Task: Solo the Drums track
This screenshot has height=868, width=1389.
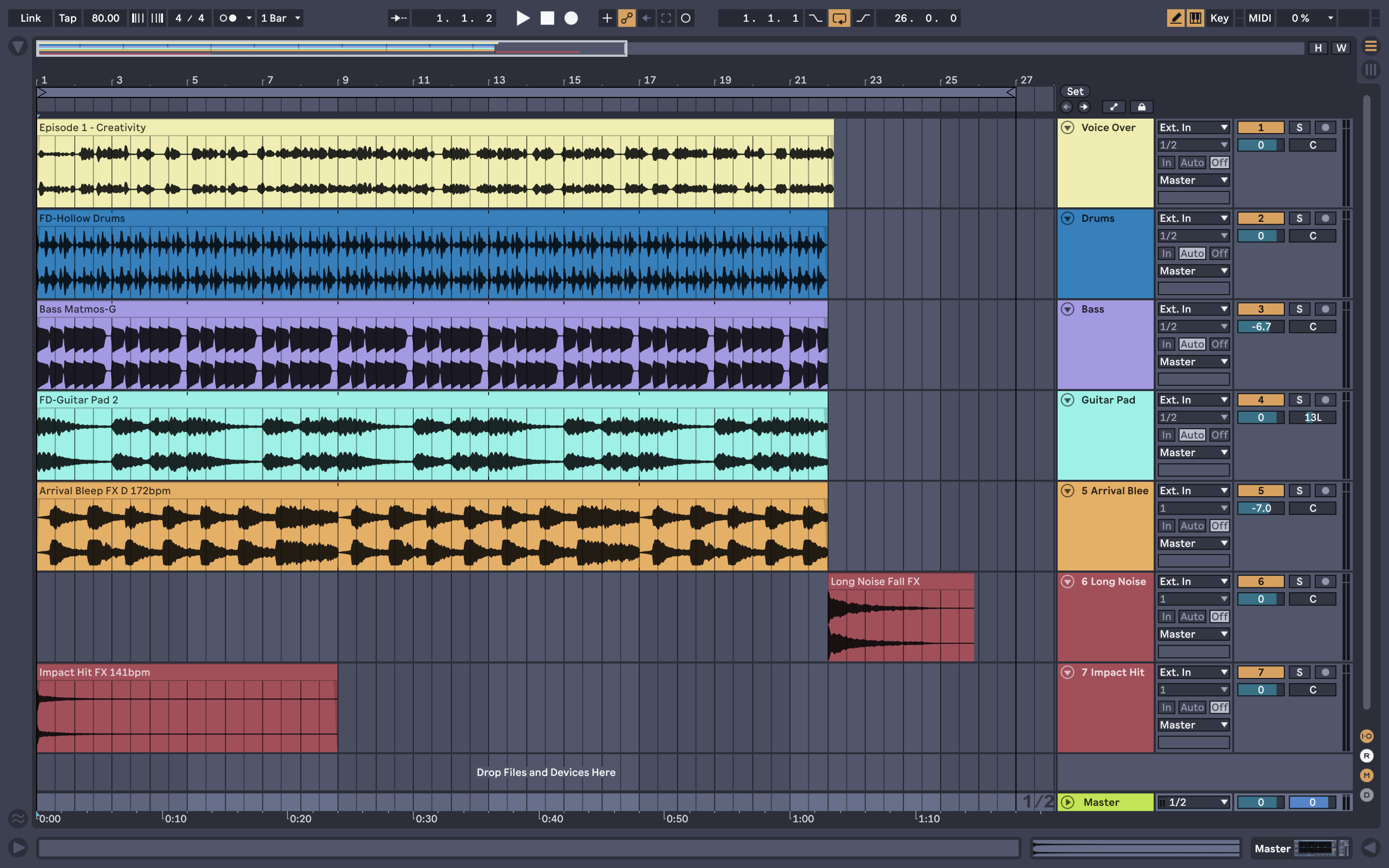Action: click(x=1299, y=217)
